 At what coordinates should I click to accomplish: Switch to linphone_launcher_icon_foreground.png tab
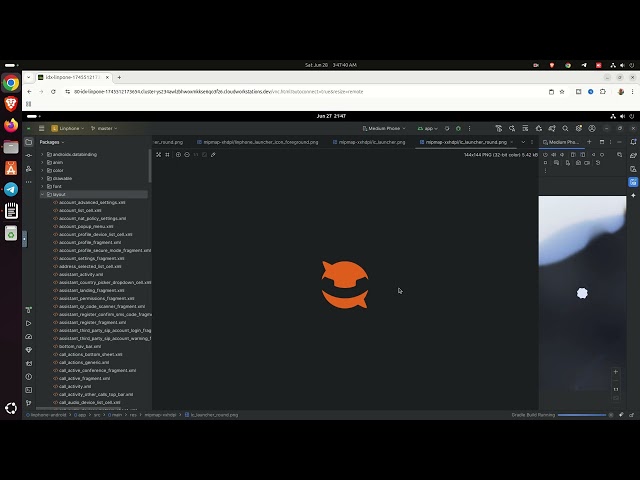pos(258,142)
